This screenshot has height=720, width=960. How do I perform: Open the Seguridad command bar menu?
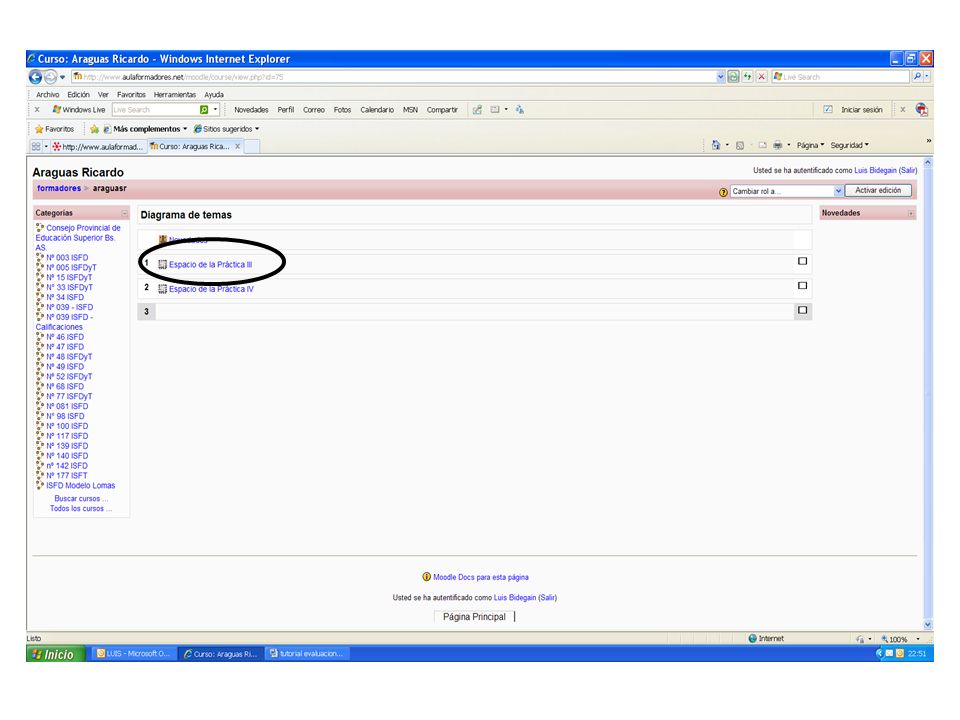click(x=850, y=145)
